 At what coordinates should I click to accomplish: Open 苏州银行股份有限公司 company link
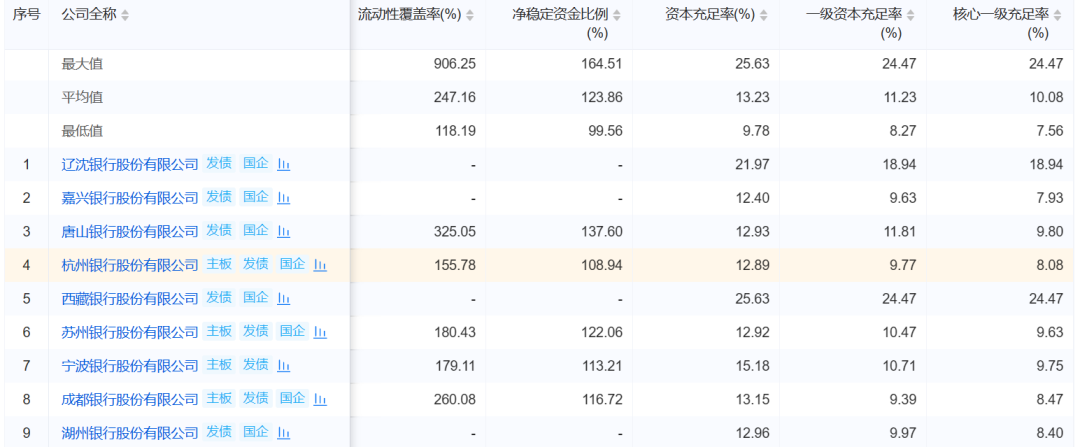coord(129,332)
